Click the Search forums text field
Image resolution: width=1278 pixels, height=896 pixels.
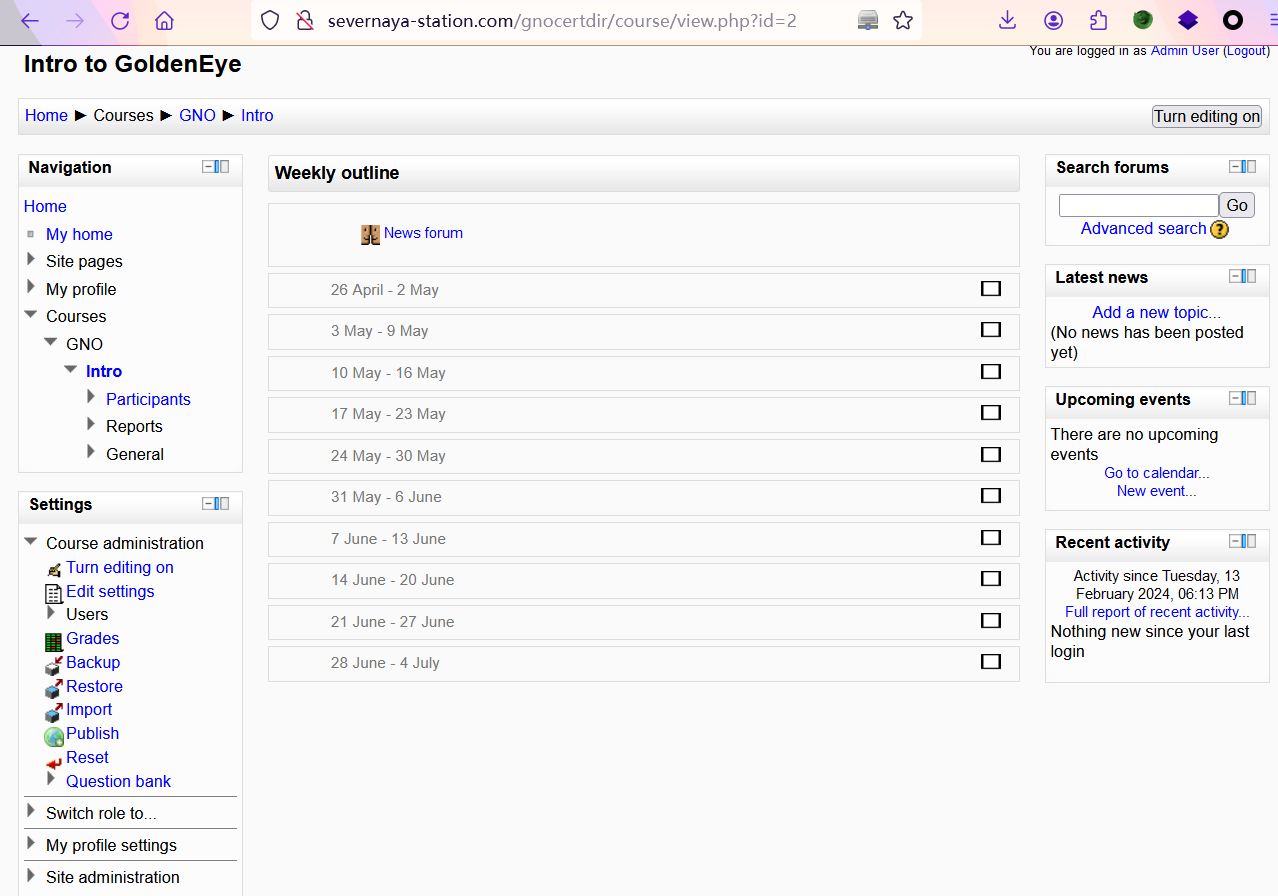click(x=1138, y=206)
